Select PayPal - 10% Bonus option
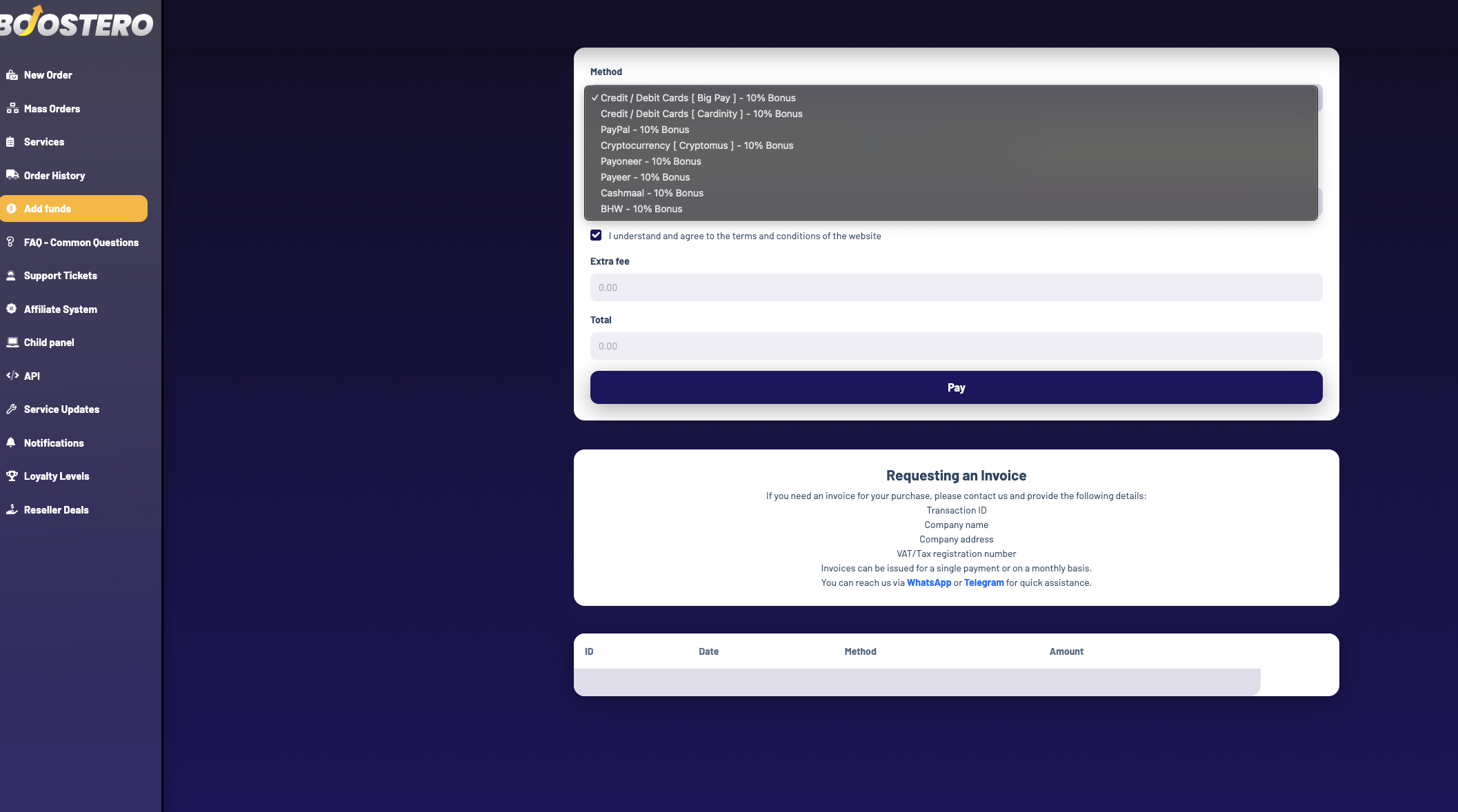 644,130
